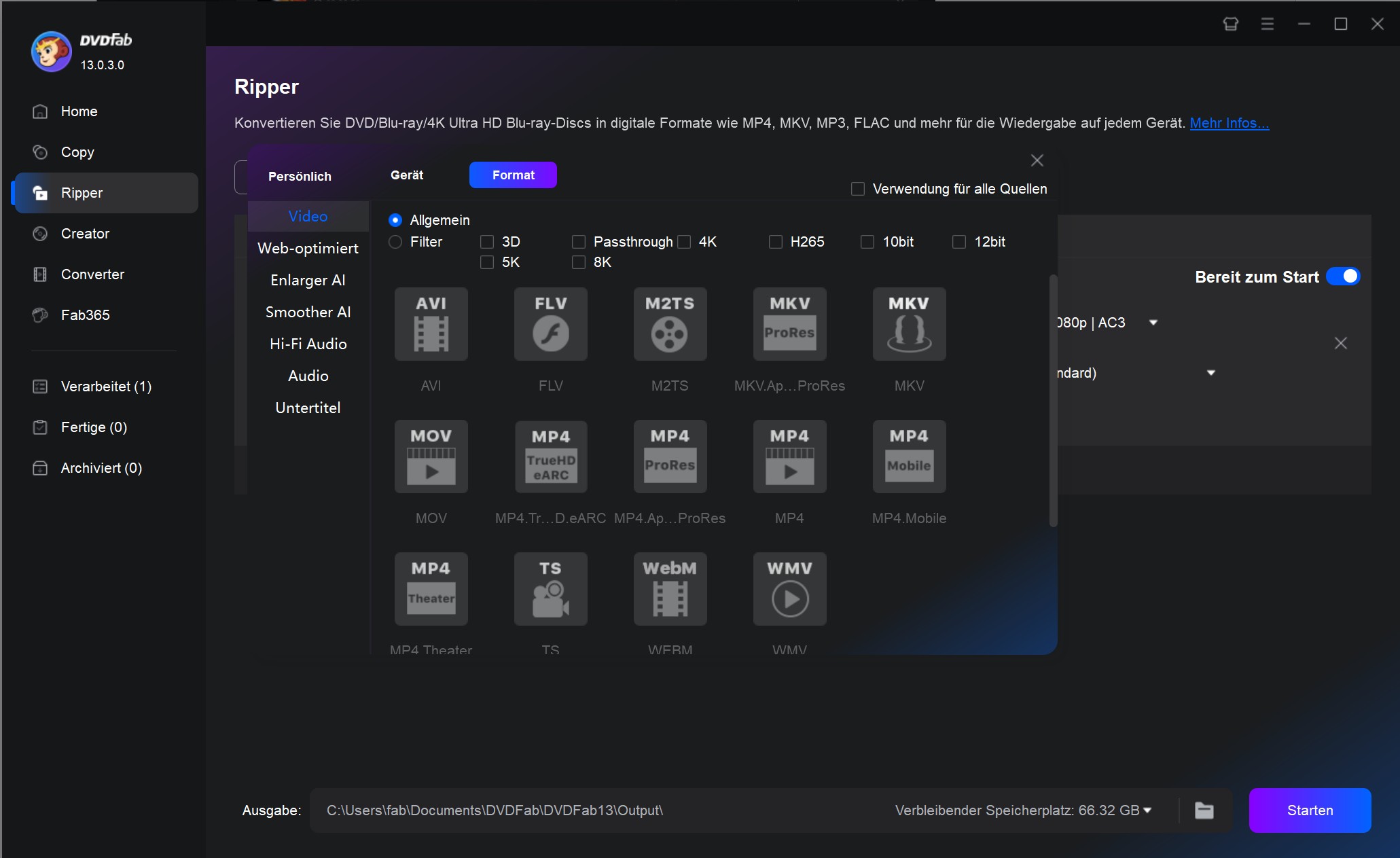Screen dimensions: 1400x858
Task: Open the output folder browse icon
Action: tap(1204, 810)
